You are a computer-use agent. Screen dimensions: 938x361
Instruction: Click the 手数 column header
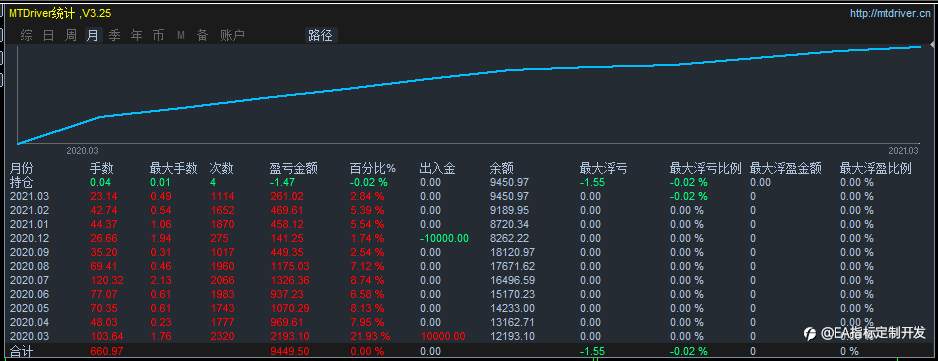click(102, 169)
